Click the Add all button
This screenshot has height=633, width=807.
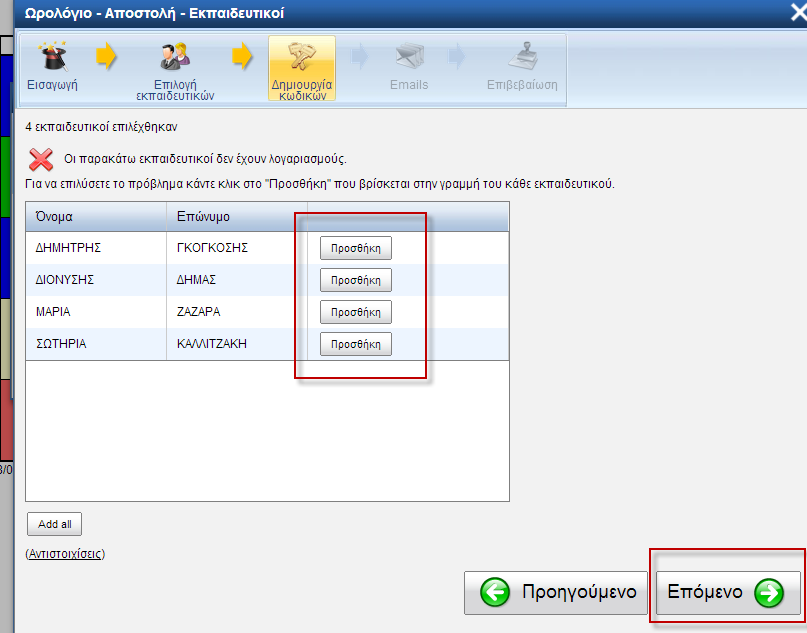coord(54,525)
